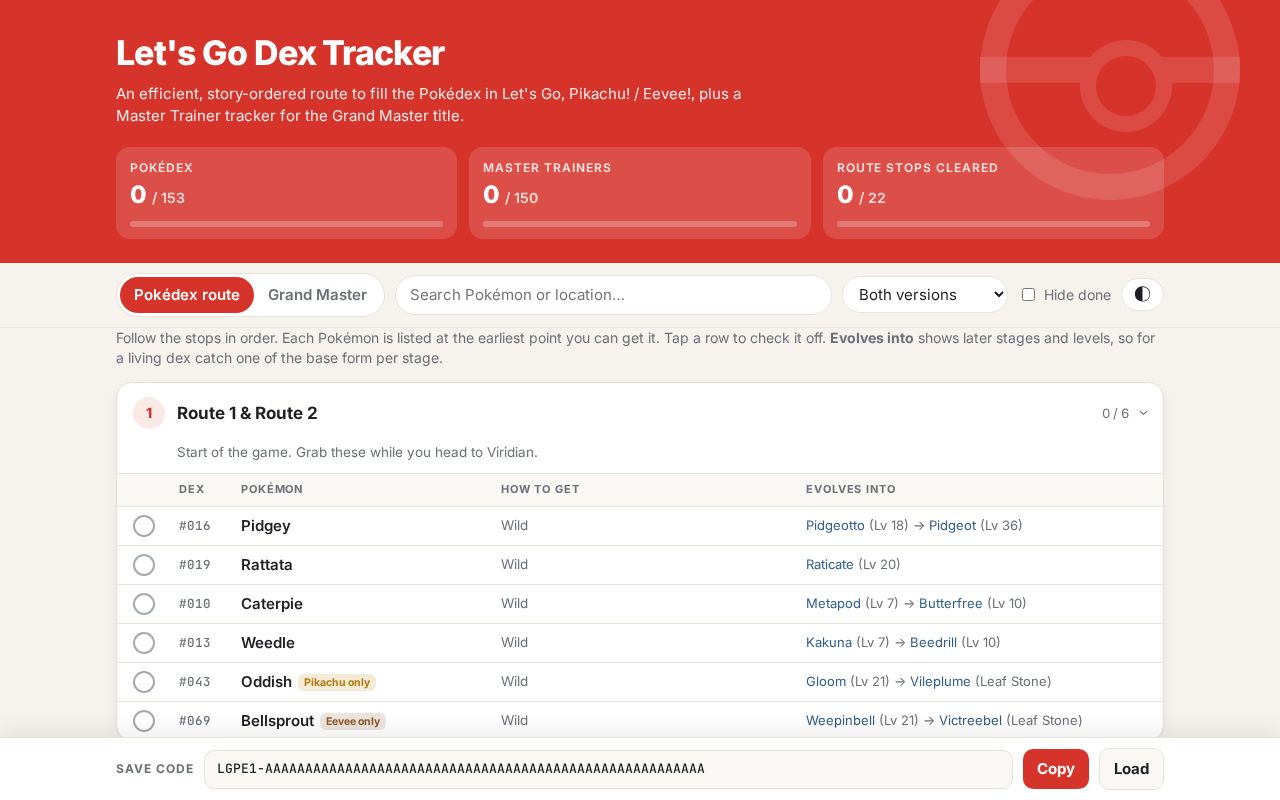Click the EVOLVES INTO column header
1280x800 pixels.
tap(851, 490)
